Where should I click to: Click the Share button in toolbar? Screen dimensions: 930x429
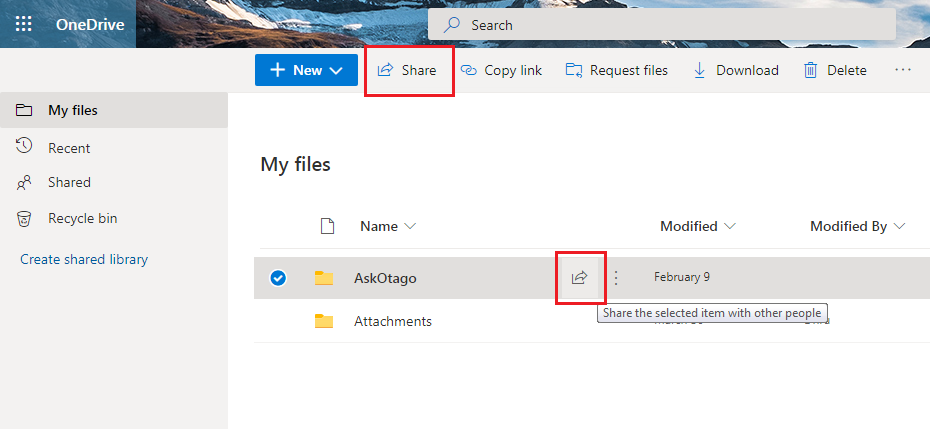click(x=408, y=70)
